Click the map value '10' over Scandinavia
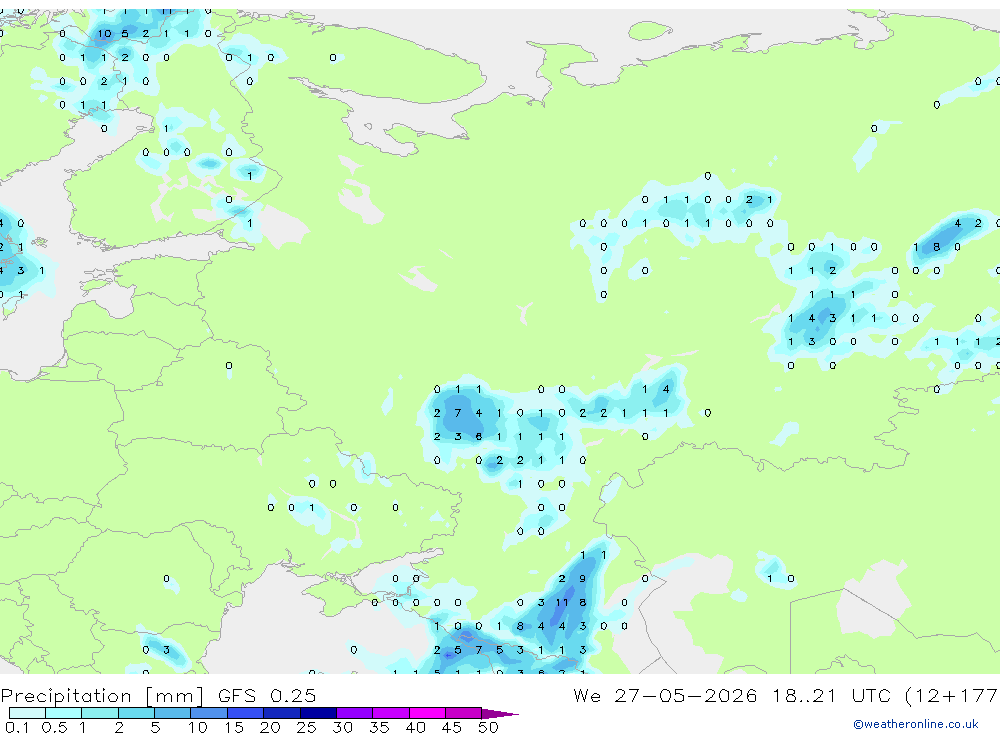Viewport: 1000px width, 733px height. click(x=104, y=34)
